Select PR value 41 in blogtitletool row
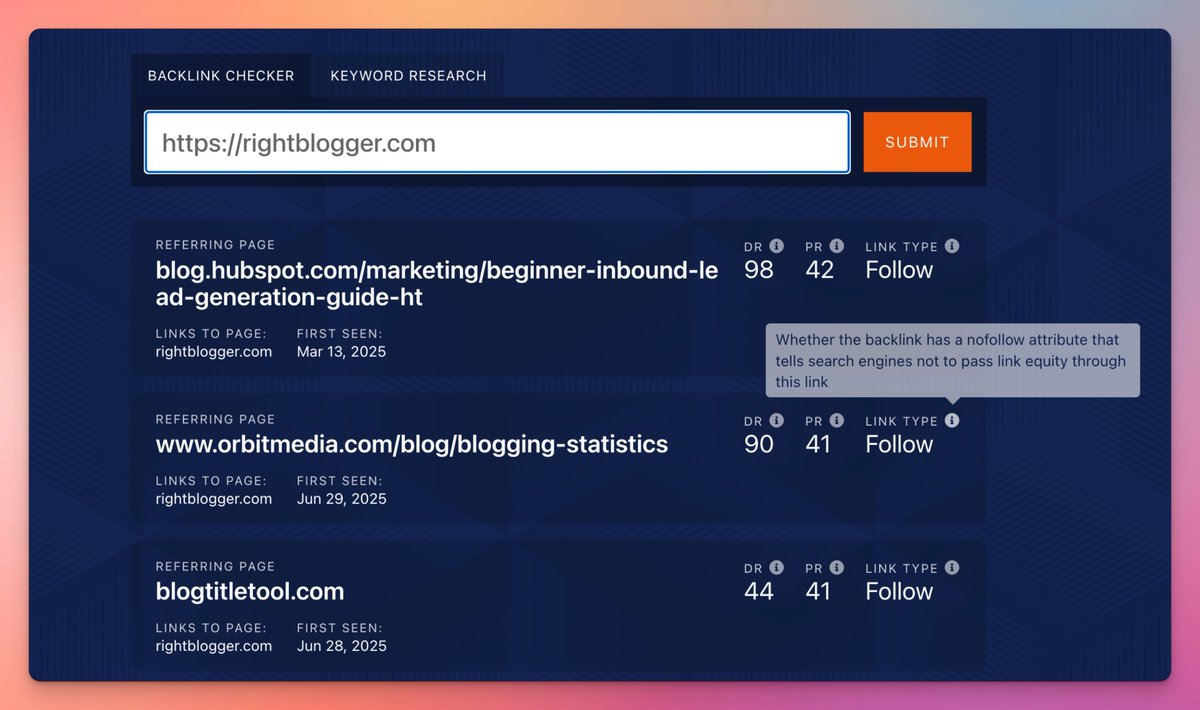Viewport: 1200px width, 710px height. (x=818, y=591)
